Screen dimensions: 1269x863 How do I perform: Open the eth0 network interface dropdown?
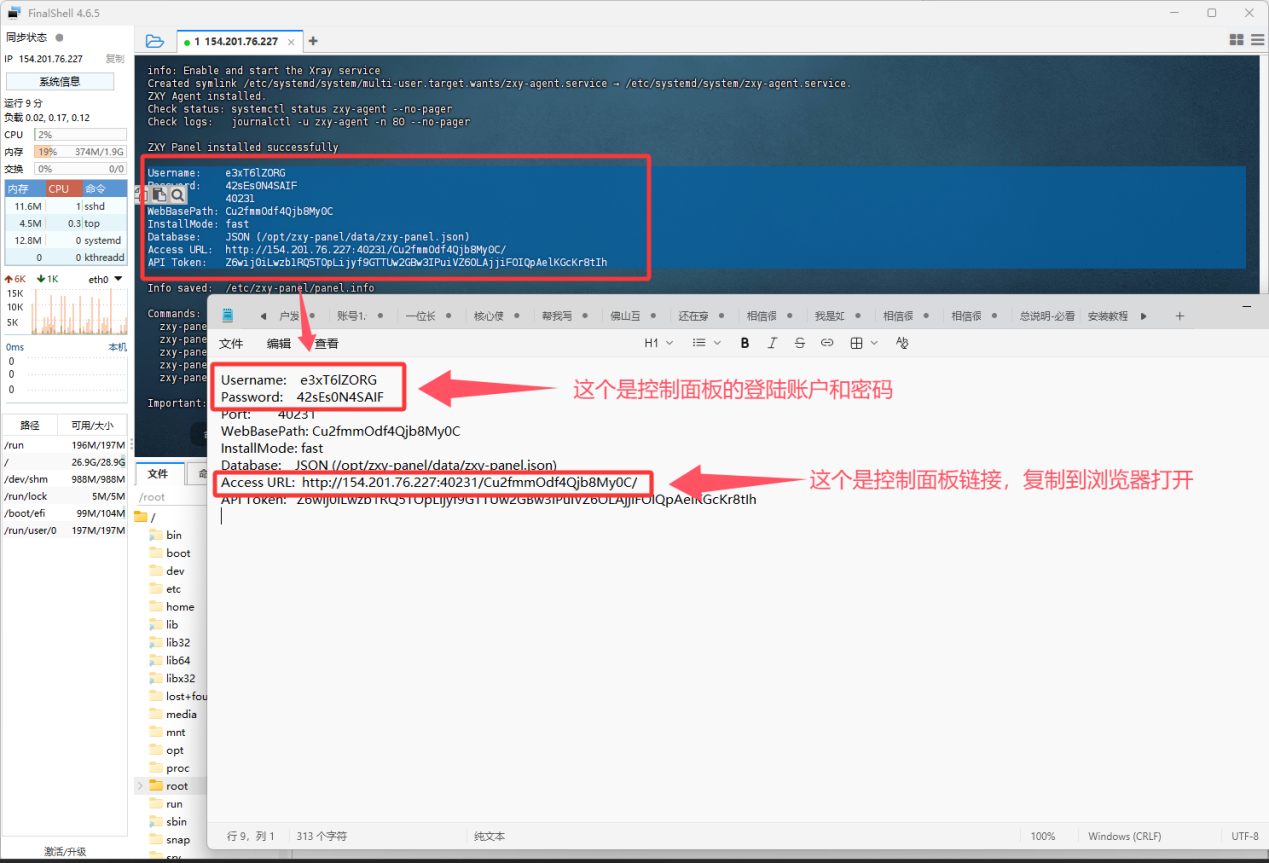[105, 279]
